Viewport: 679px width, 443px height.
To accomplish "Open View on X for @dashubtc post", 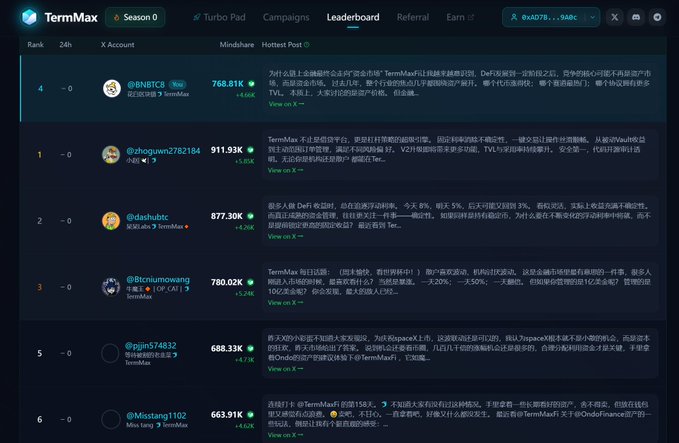I will (x=285, y=236).
